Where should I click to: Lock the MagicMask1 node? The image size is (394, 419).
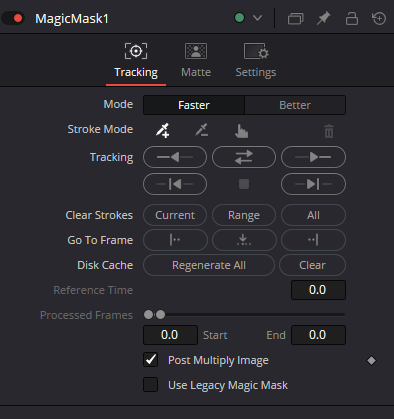[352, 18]
